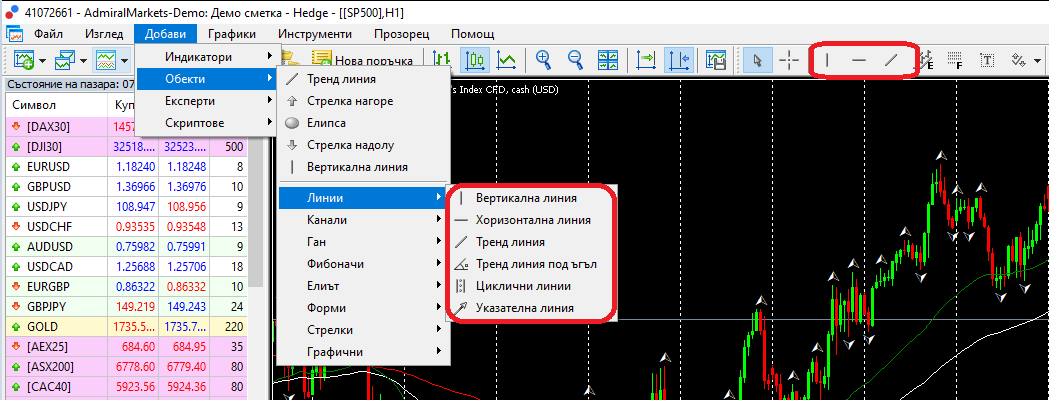The width and height of the screenshot is (1049, 400).
Task: Toggle chart auto scroll button
Action: 647,60
